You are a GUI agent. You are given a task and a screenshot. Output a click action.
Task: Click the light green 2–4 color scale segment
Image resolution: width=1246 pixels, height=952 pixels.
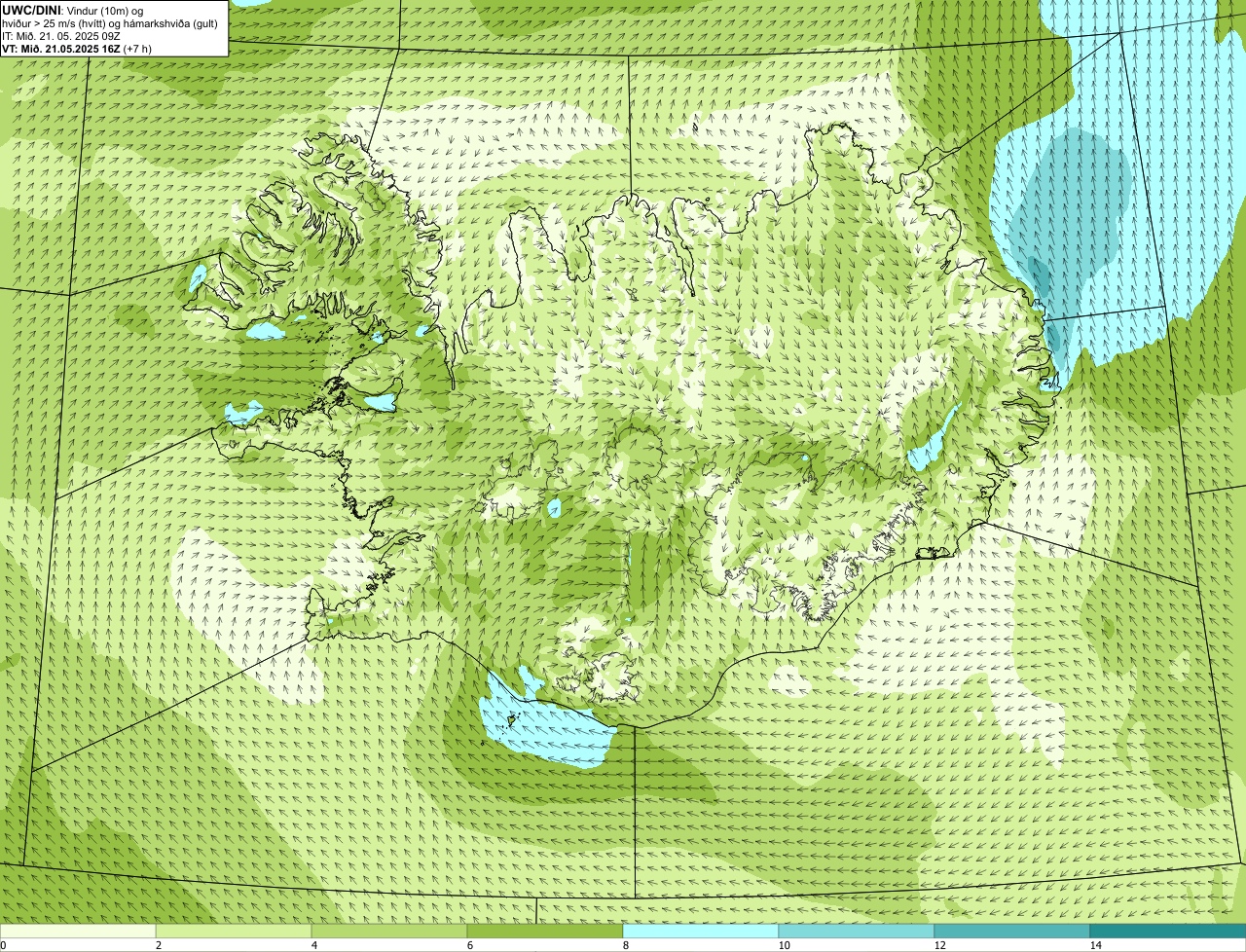pos(234,931)
